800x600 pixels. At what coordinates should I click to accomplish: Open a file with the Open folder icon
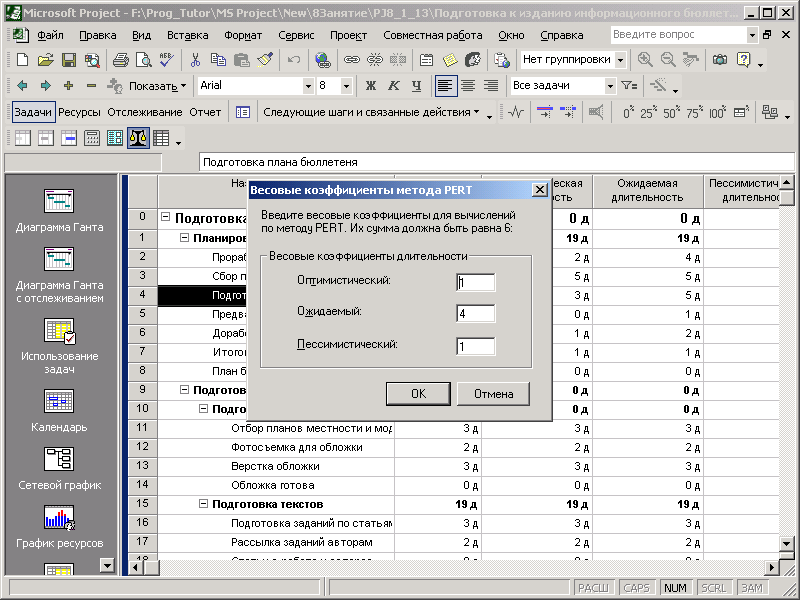pos(45,60)
